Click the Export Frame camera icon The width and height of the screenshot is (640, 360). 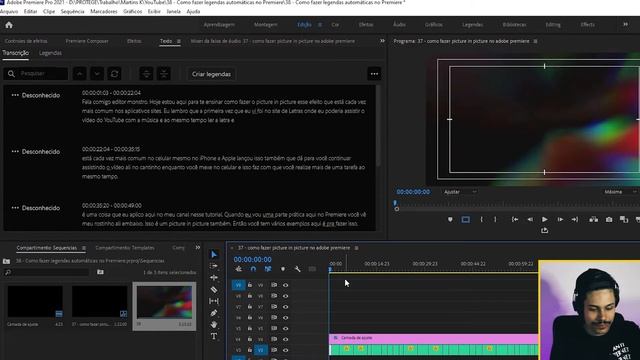pos(609,220)
